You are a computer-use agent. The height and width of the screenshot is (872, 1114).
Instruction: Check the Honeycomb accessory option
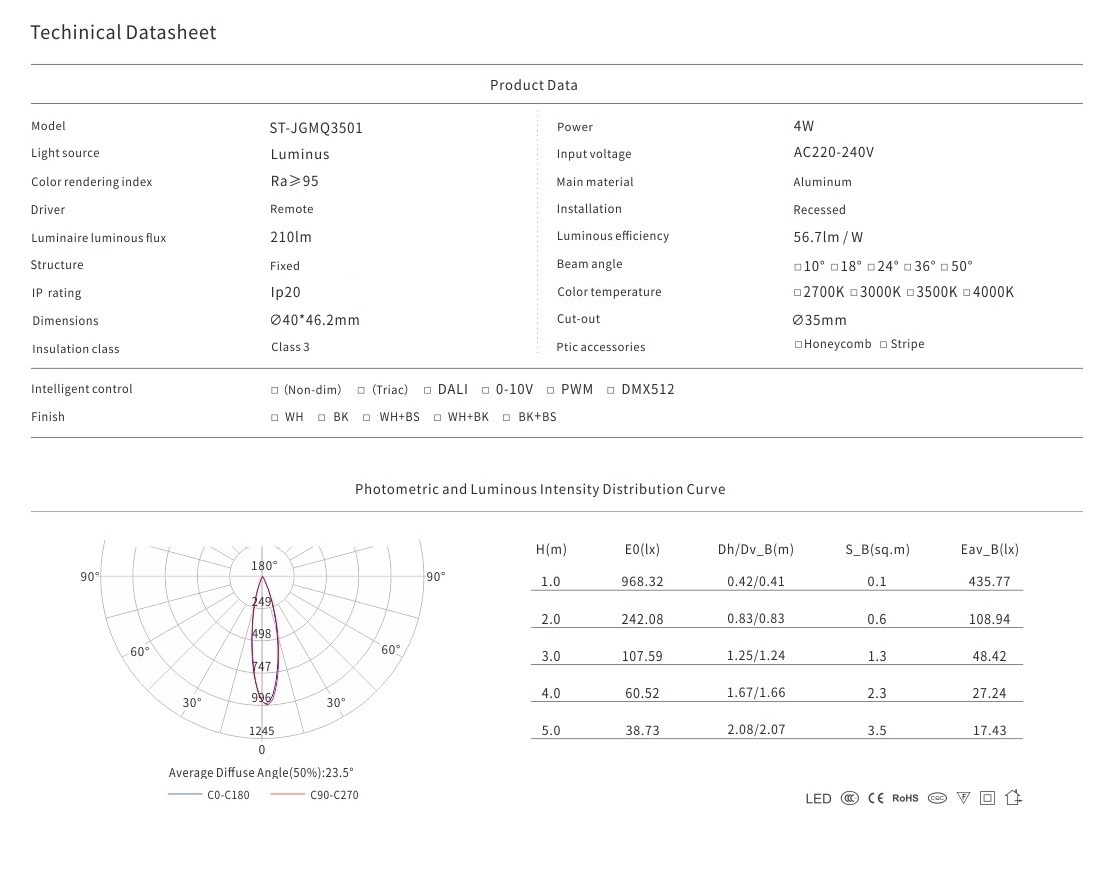(x=798, y=345)
